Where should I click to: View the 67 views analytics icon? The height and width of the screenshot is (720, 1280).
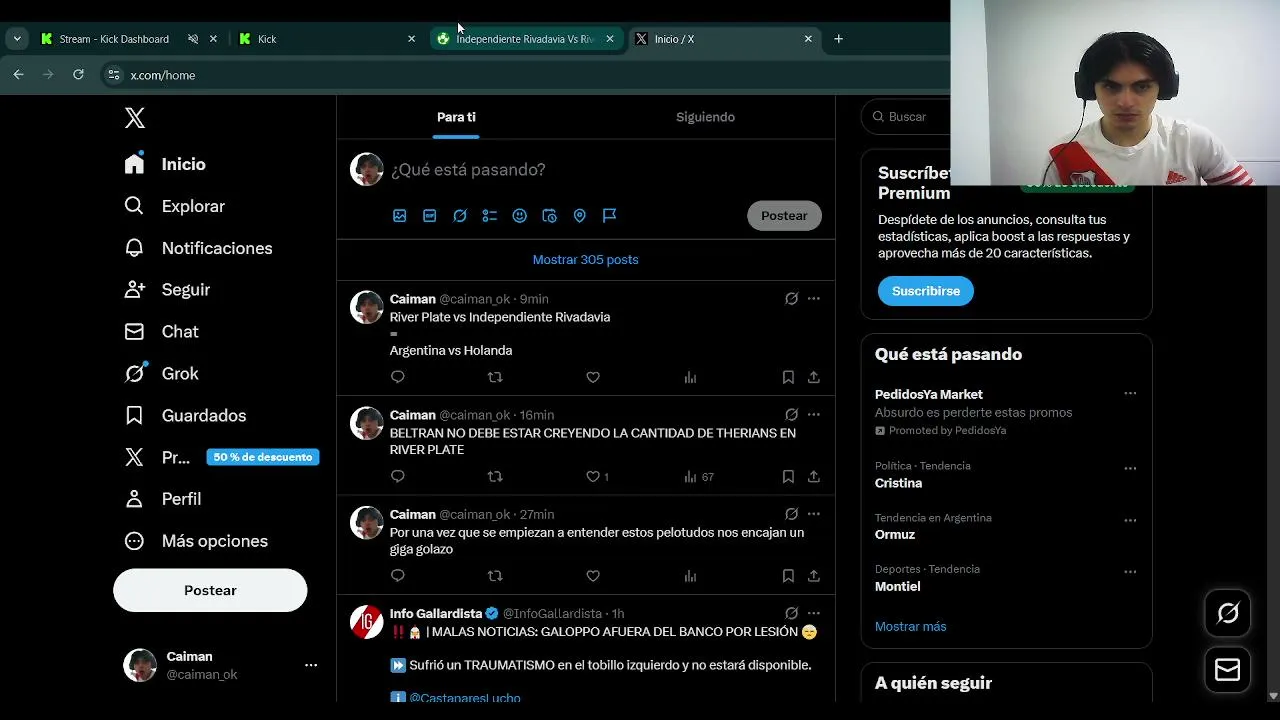pos(698,477)
